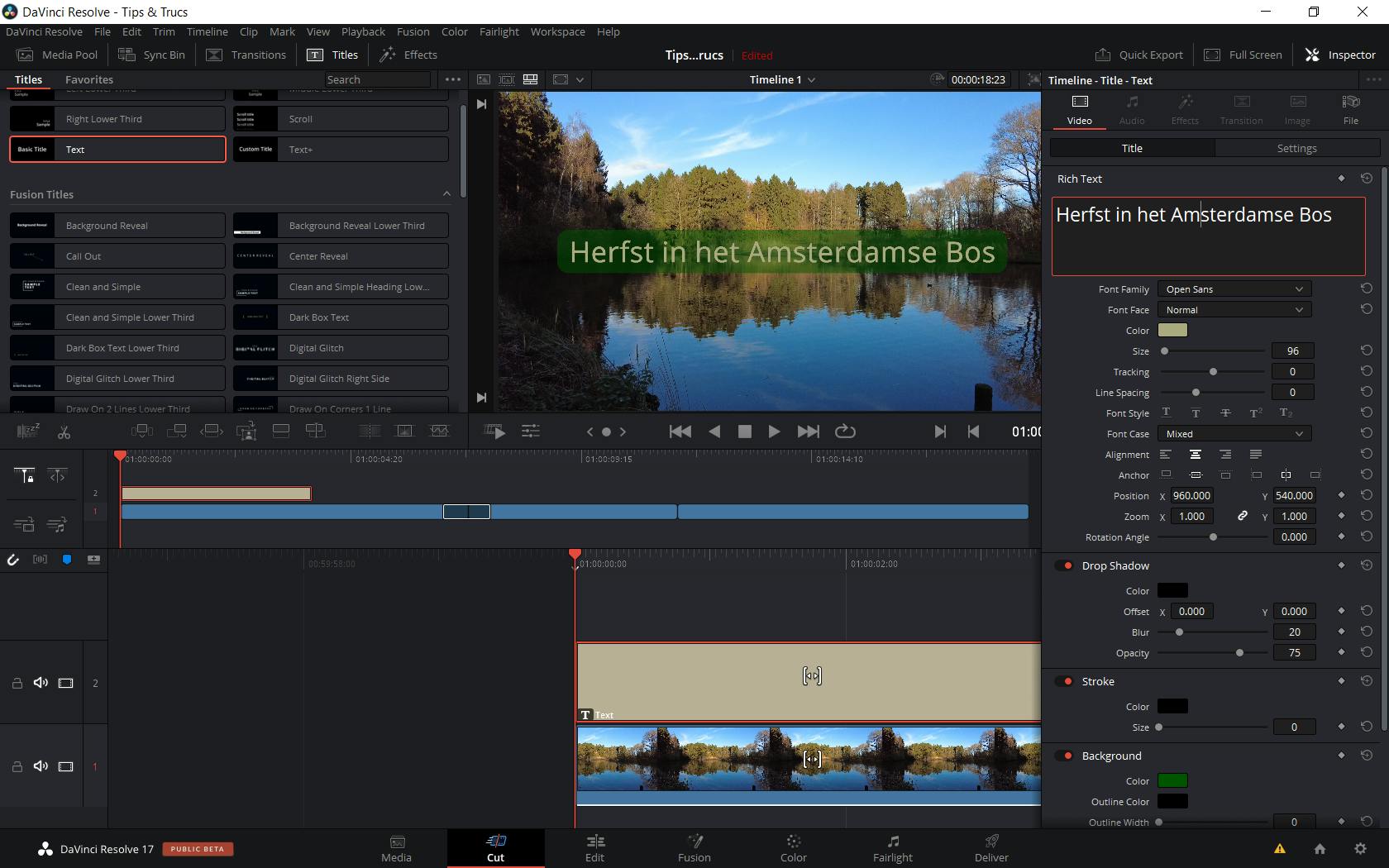Screen dimensions: 1389x868
Task: Disable the Drop Shadow toggle
Action: tap(1064, 565)
